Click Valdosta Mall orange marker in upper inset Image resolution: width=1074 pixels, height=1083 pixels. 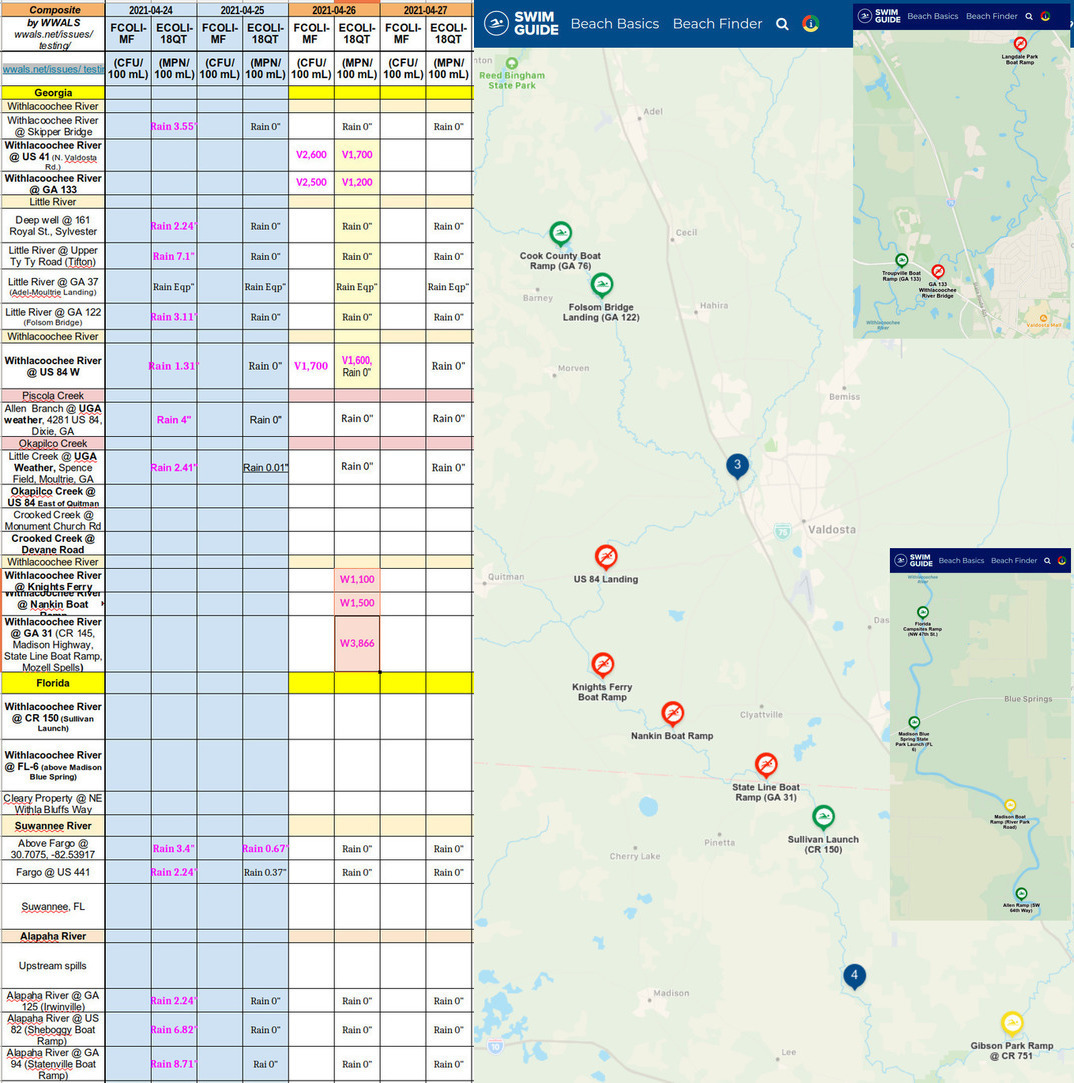[1043, 318]
